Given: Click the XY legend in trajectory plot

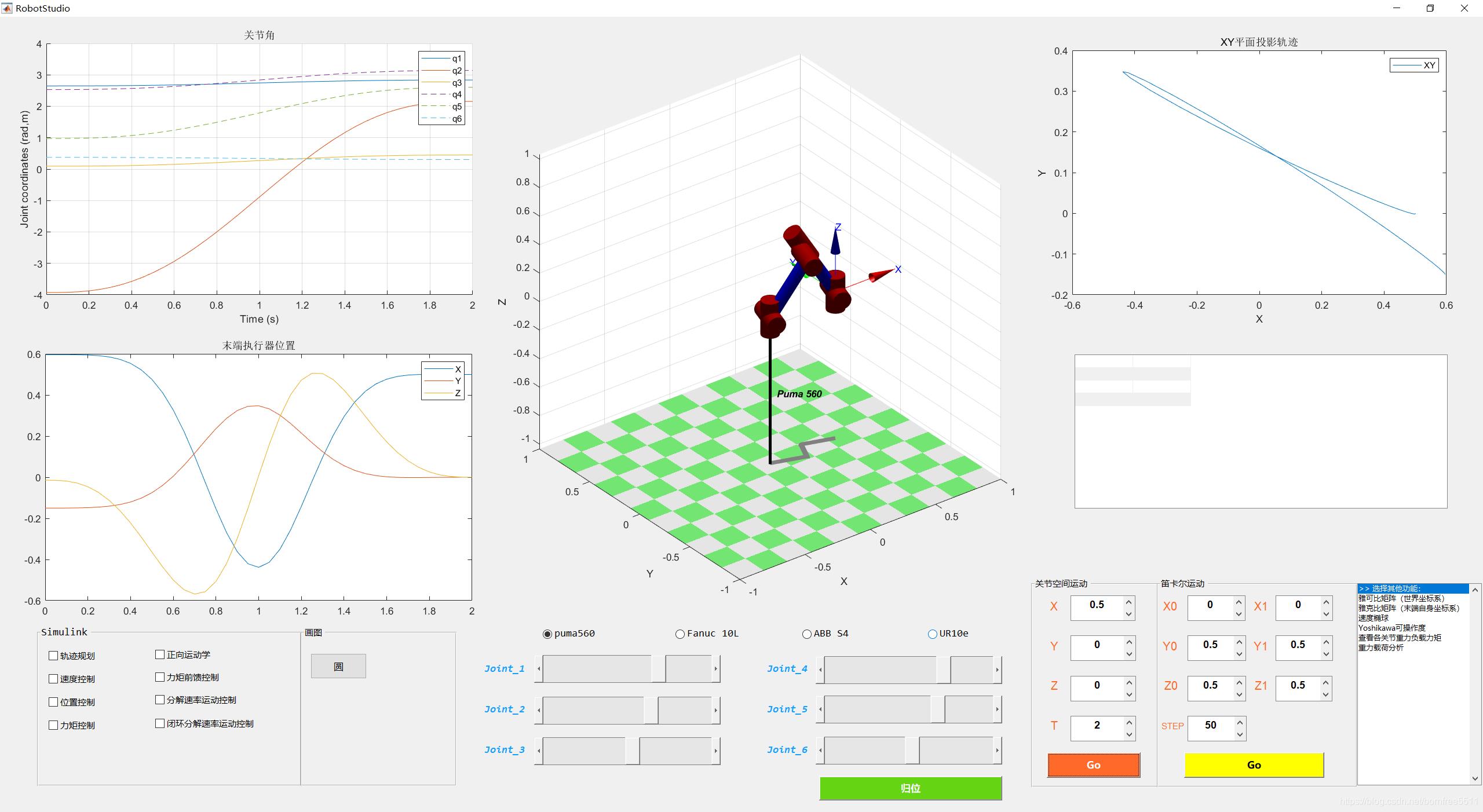Looking at the screenshot, I should [x=1414, y=65].
